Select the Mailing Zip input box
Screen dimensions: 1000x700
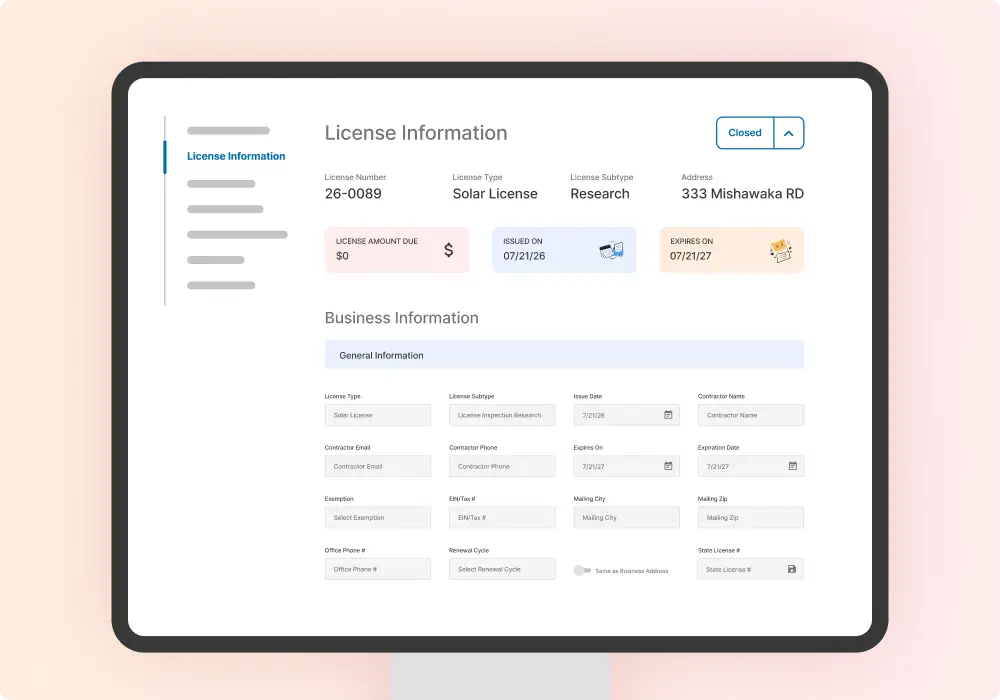point(750,518)
